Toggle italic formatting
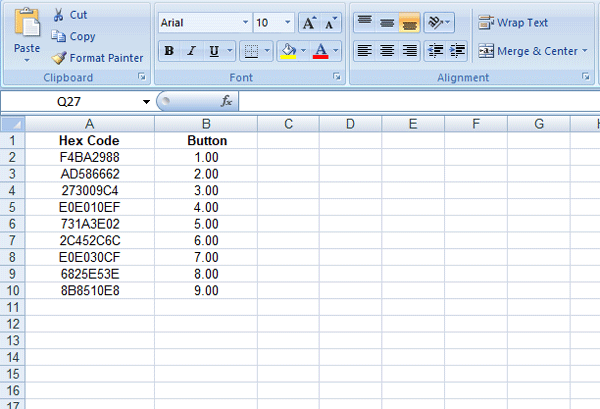The image size is (600, 409). pyautogui.click(x=191, y=51)
